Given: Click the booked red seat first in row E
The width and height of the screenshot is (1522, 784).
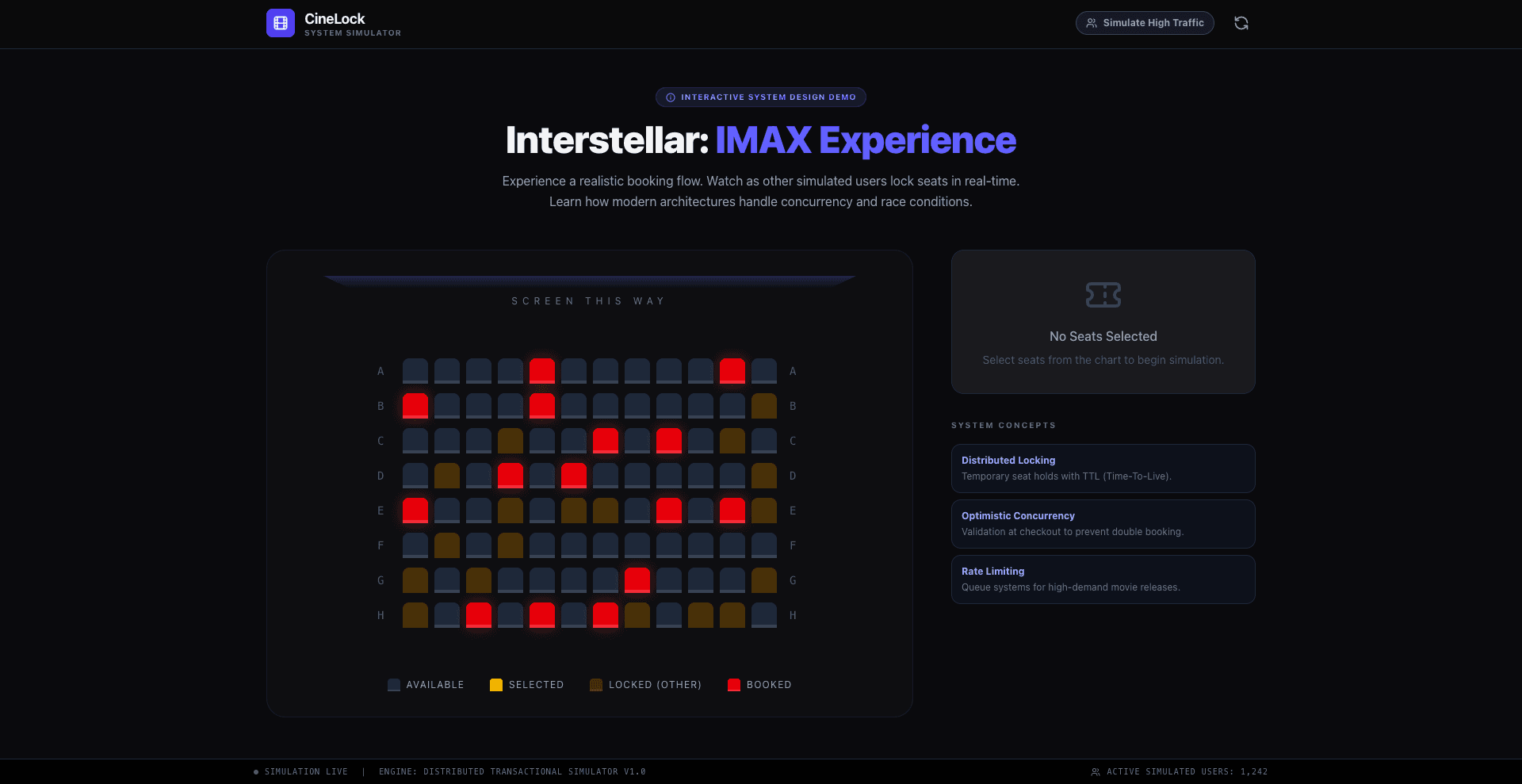Looking at the screenshot, I should (x=415, y=511).
